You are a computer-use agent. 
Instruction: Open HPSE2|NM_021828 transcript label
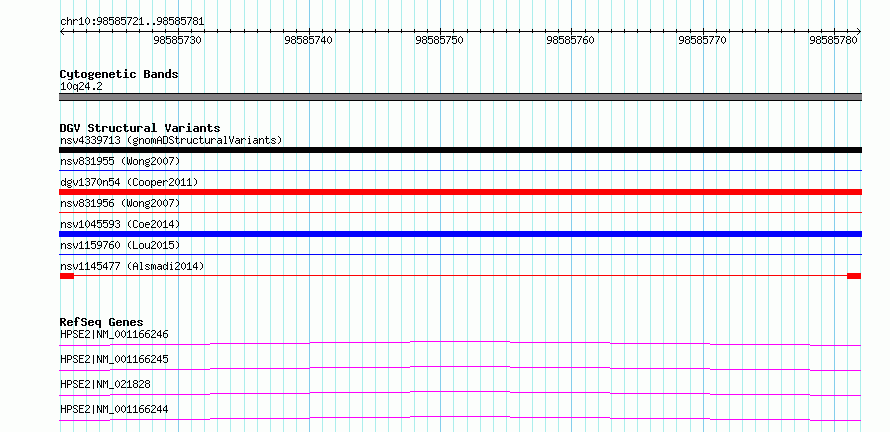[105, 384]
